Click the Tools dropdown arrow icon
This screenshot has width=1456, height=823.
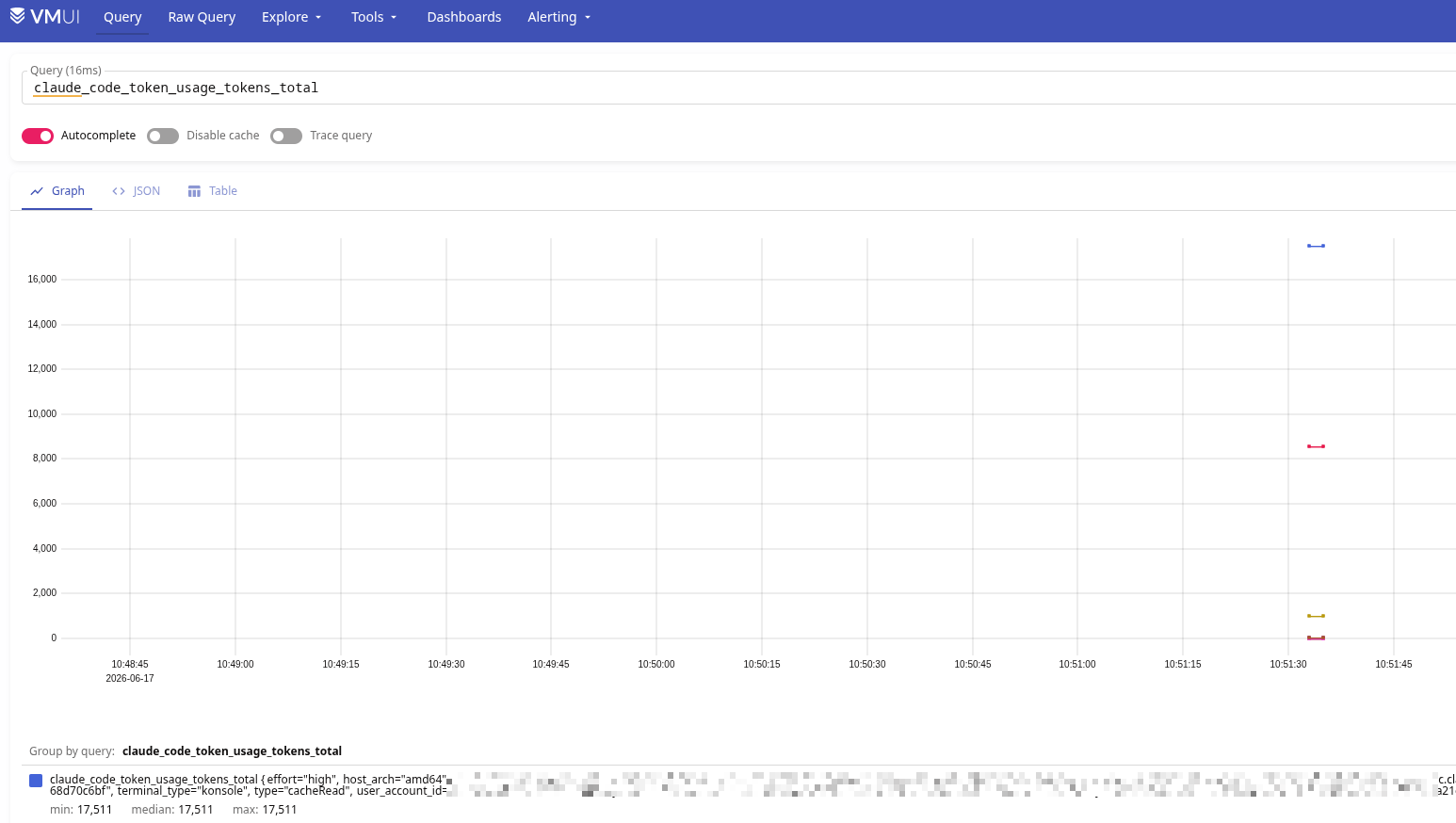click(x=394, y=18)
